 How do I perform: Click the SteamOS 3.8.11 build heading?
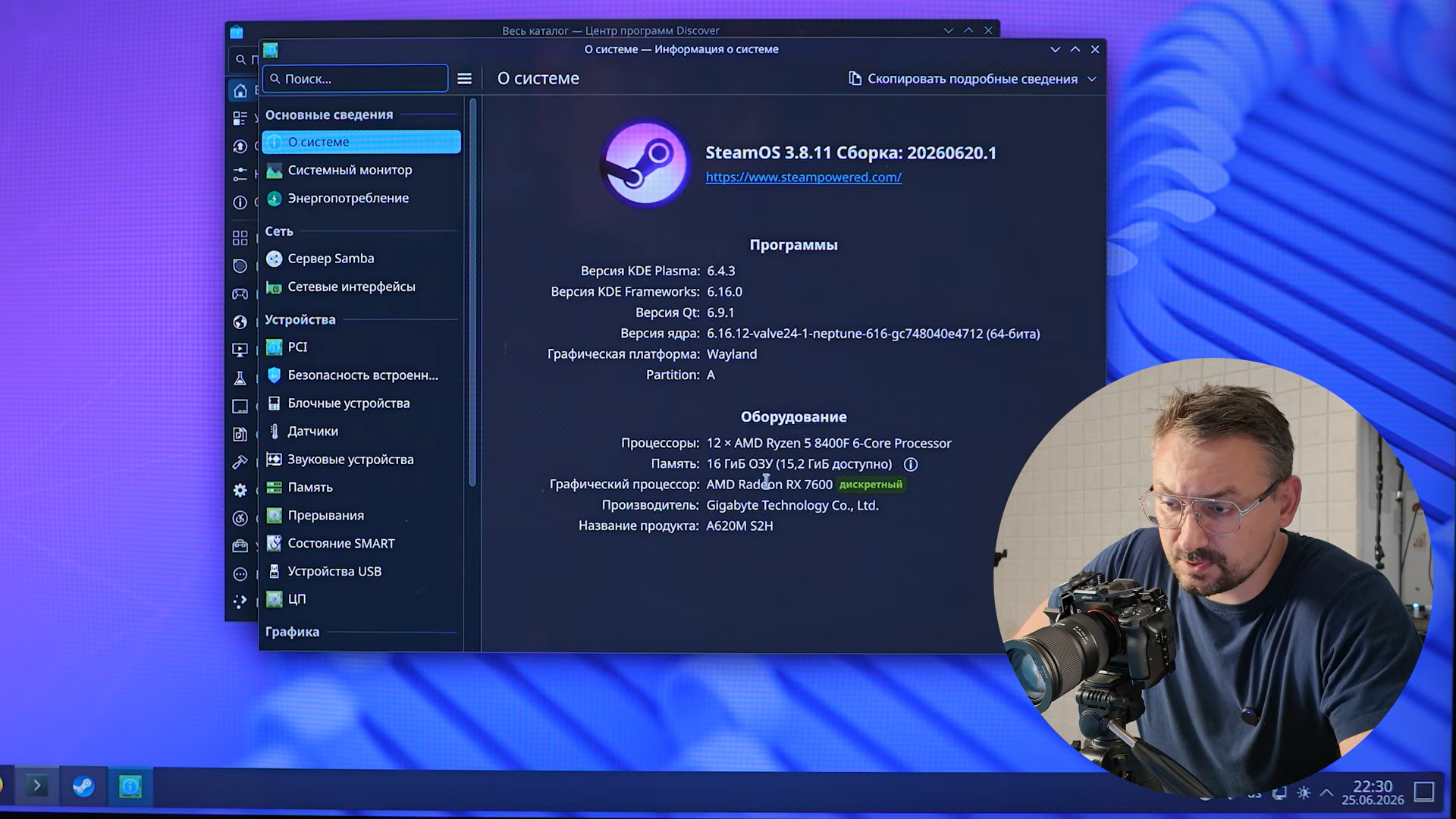[x=851, y=152]
